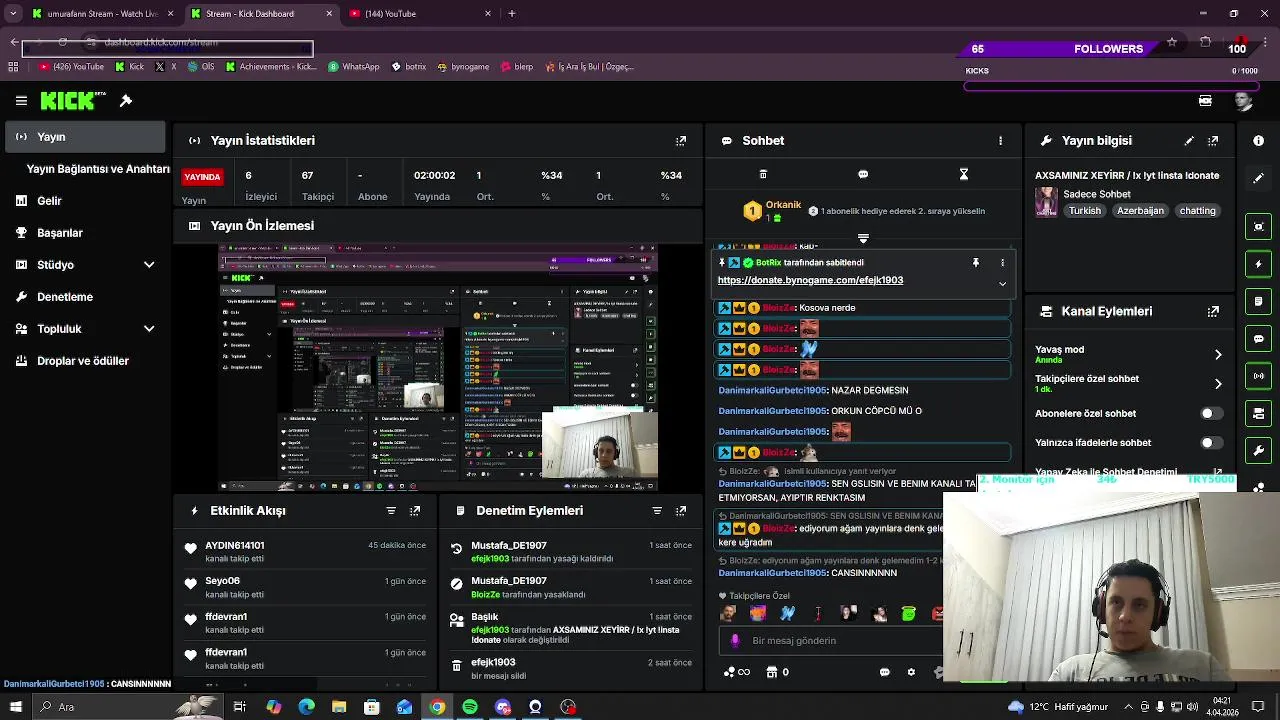1280x720 pixels.
Task: Click the stream preview thumbnail
Action: [438, 367]
